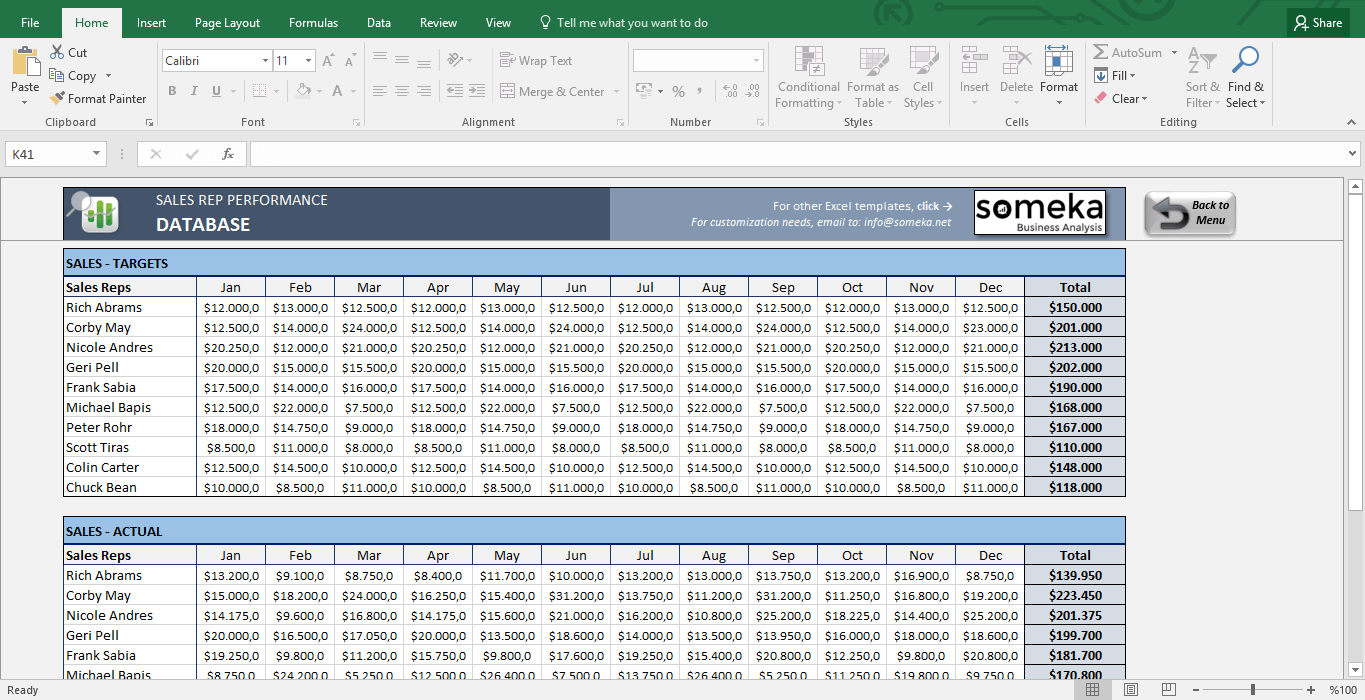
Task: Click the Share button
Action: [1317, 23]
